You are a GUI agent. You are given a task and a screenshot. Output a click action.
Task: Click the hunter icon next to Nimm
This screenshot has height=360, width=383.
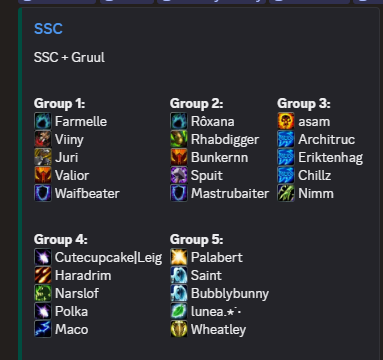tap(286, 193)
